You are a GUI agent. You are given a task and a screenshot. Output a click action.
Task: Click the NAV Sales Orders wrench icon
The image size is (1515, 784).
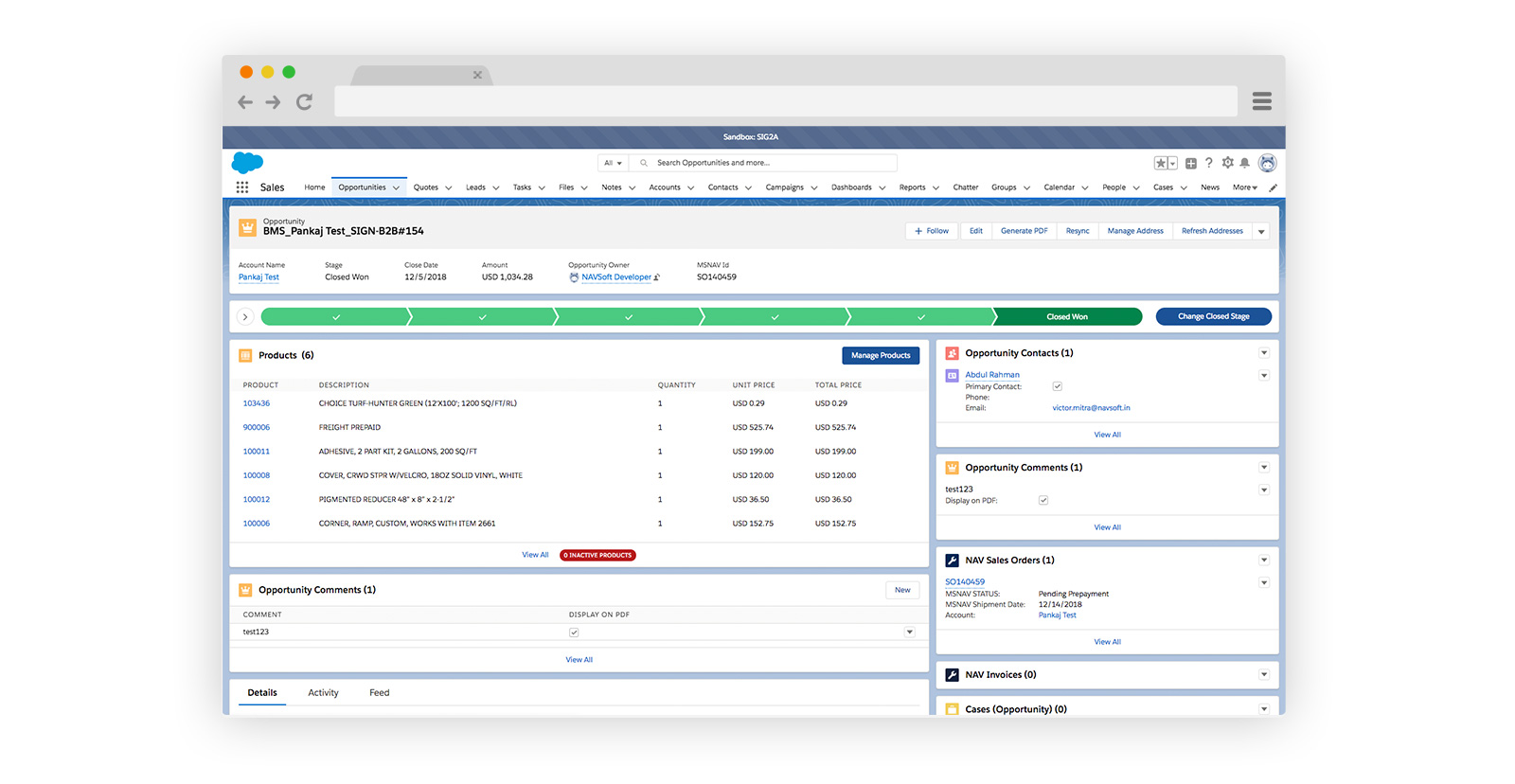[x=953, y=561]
